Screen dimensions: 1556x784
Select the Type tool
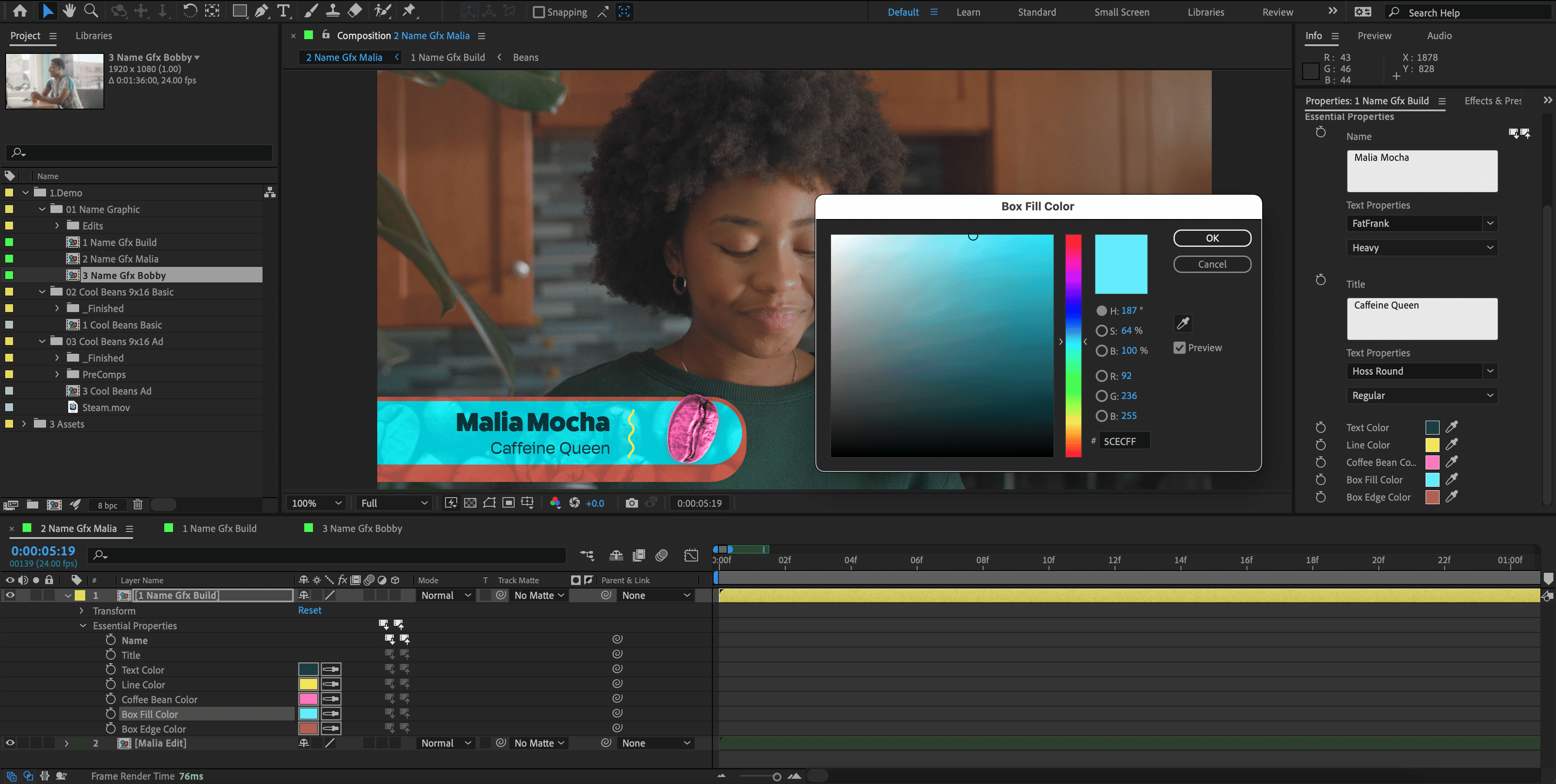[283, 10]
